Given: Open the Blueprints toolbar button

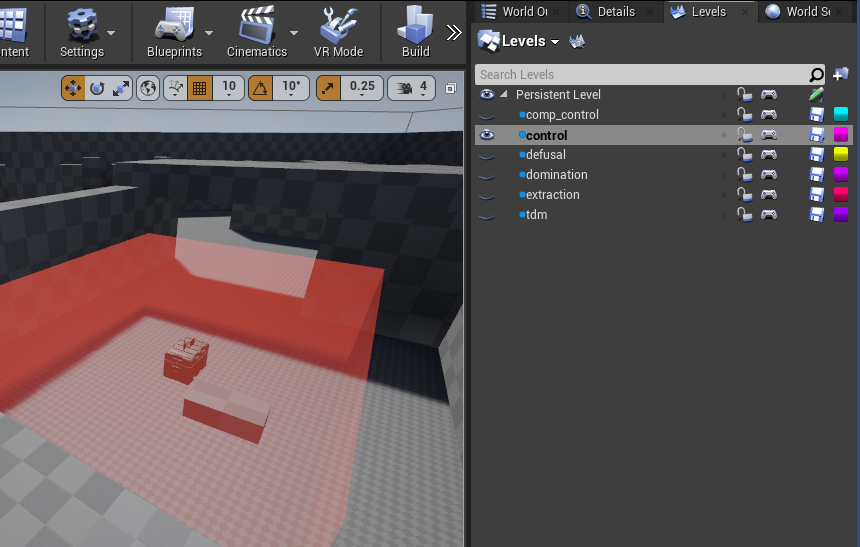Looking at the screenshot, I should point(174,33).
